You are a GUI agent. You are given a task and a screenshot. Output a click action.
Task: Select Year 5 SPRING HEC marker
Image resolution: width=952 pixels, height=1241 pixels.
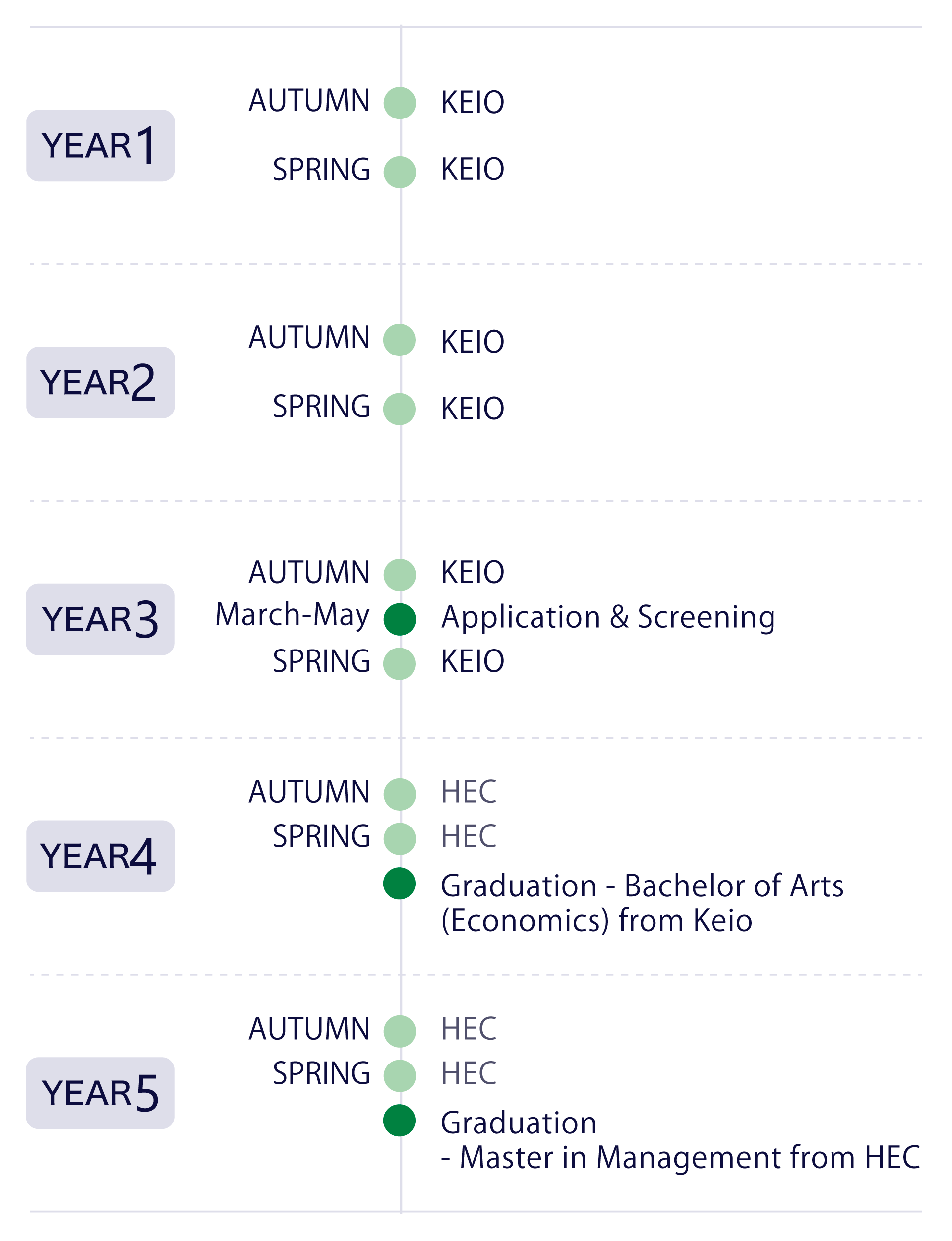click(400, 1075)
